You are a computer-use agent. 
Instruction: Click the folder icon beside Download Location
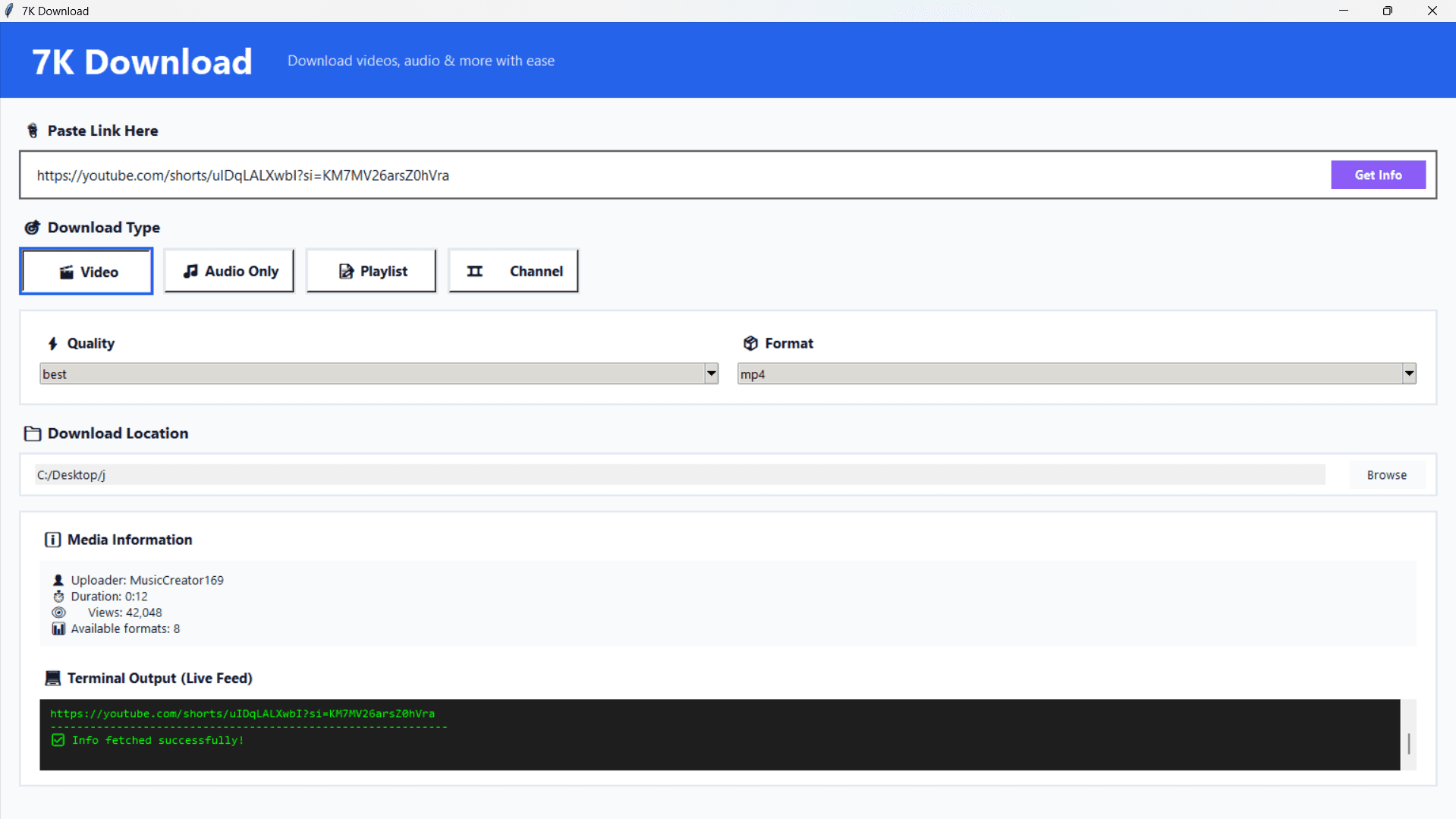tap(33, 433)
